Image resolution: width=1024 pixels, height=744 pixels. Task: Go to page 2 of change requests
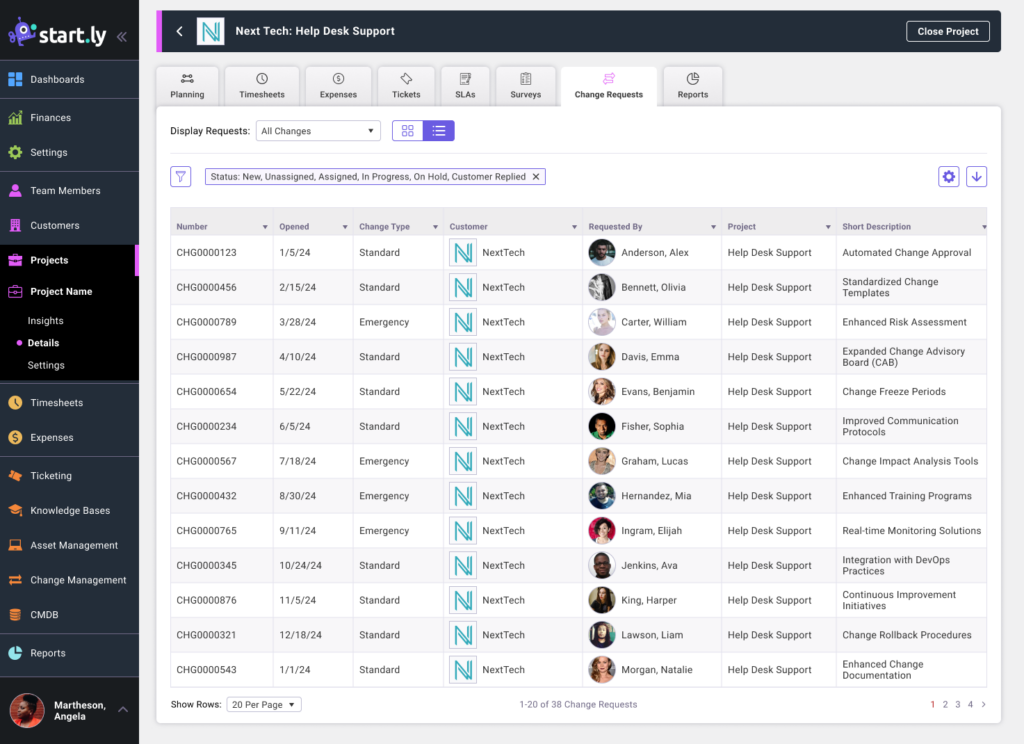pos(946,704)
